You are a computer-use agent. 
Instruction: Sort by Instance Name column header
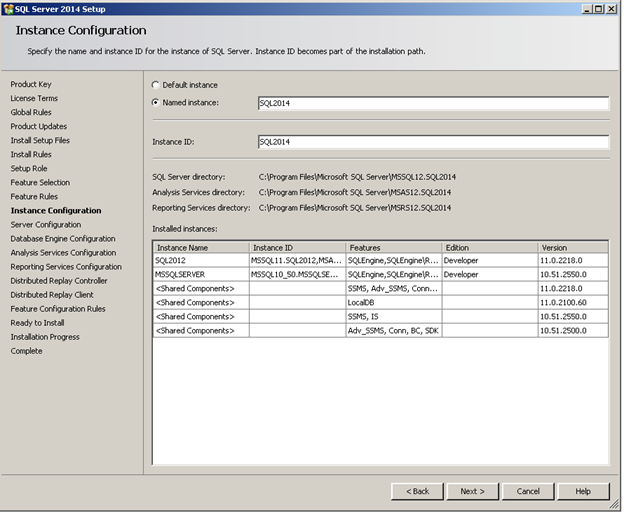201,248
